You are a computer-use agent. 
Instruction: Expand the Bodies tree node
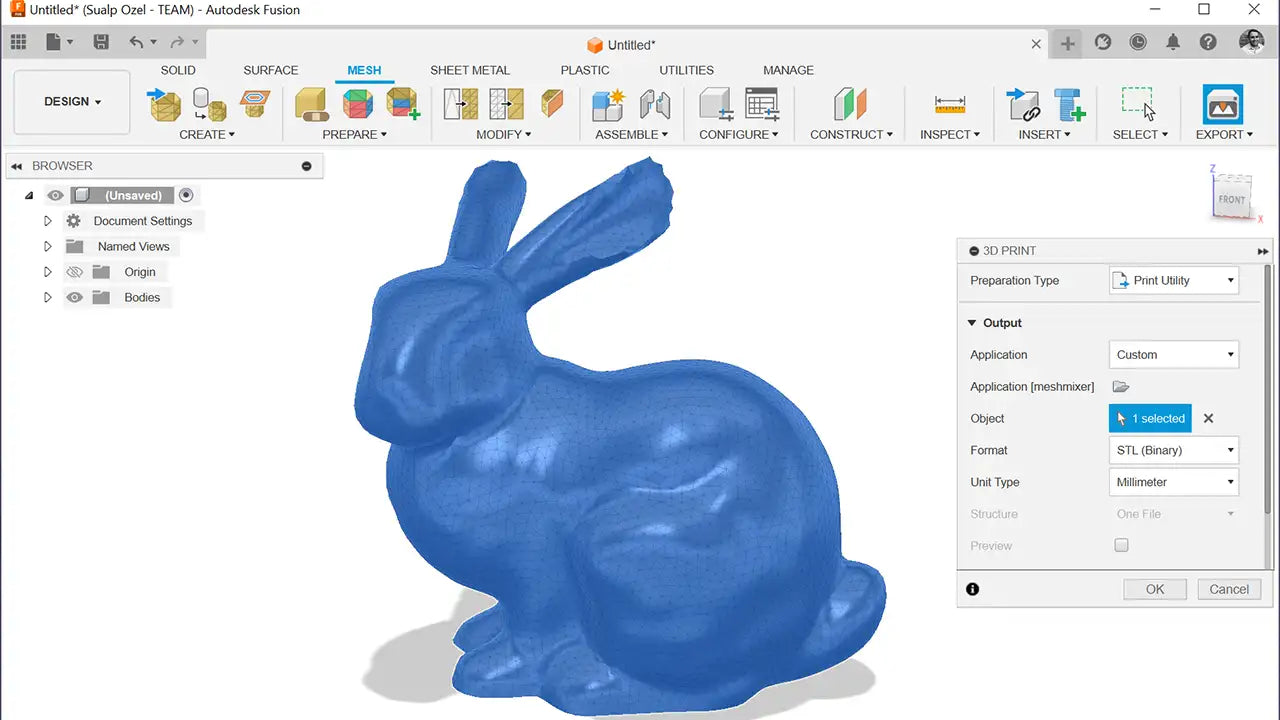coord(47,297)
